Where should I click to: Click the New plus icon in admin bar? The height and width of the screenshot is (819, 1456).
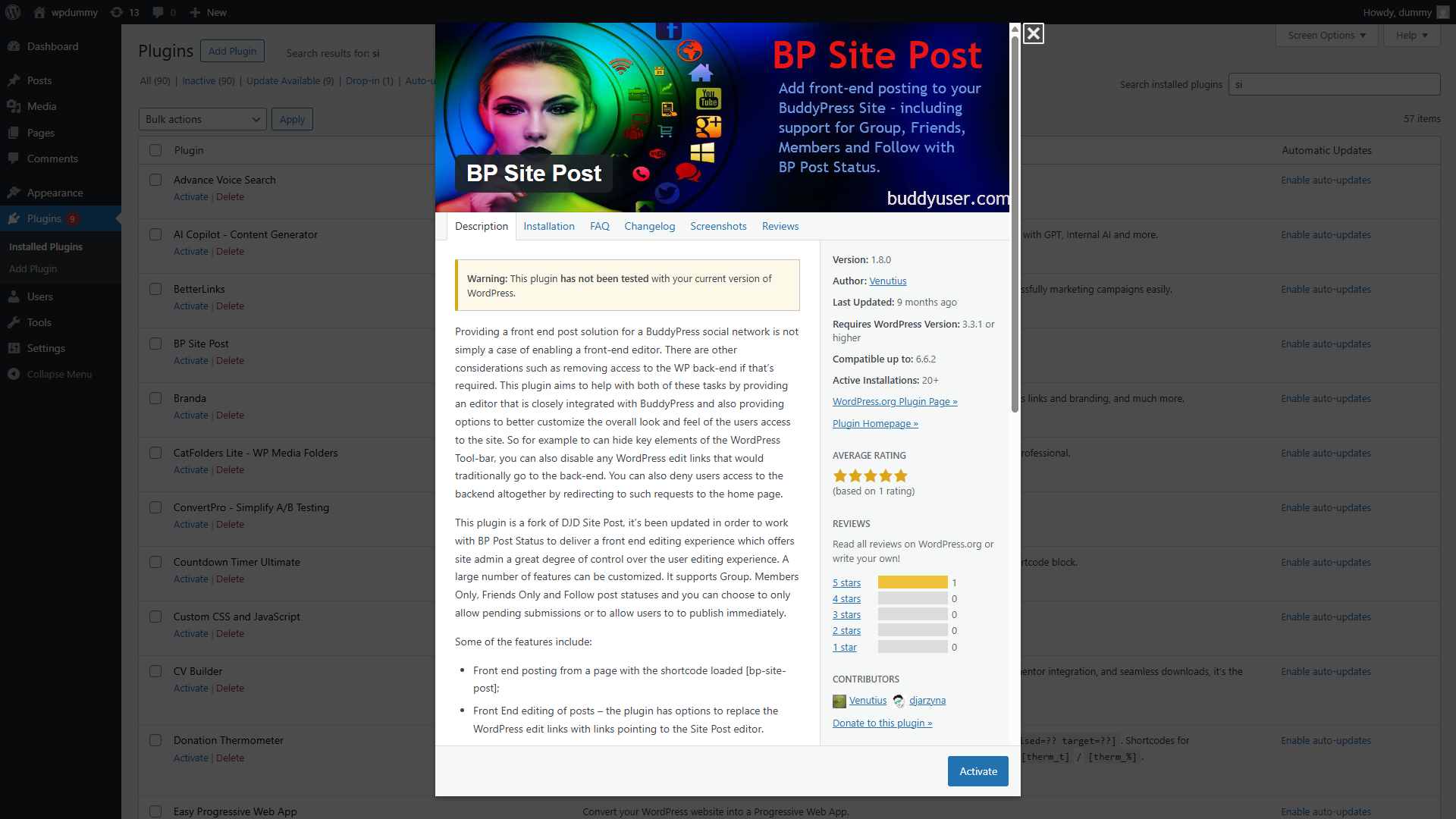(195, 12)
